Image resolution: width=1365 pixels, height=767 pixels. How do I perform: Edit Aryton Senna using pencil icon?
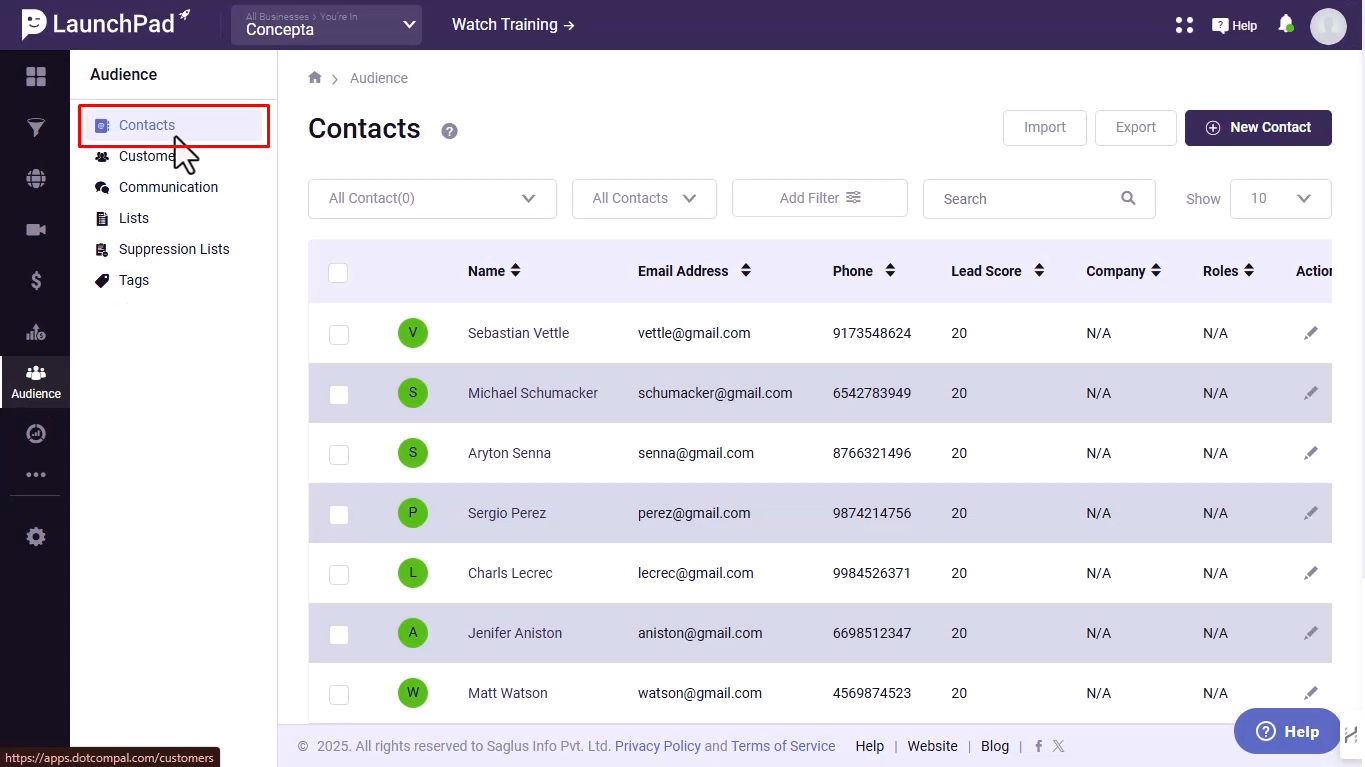pos(1311,453)
